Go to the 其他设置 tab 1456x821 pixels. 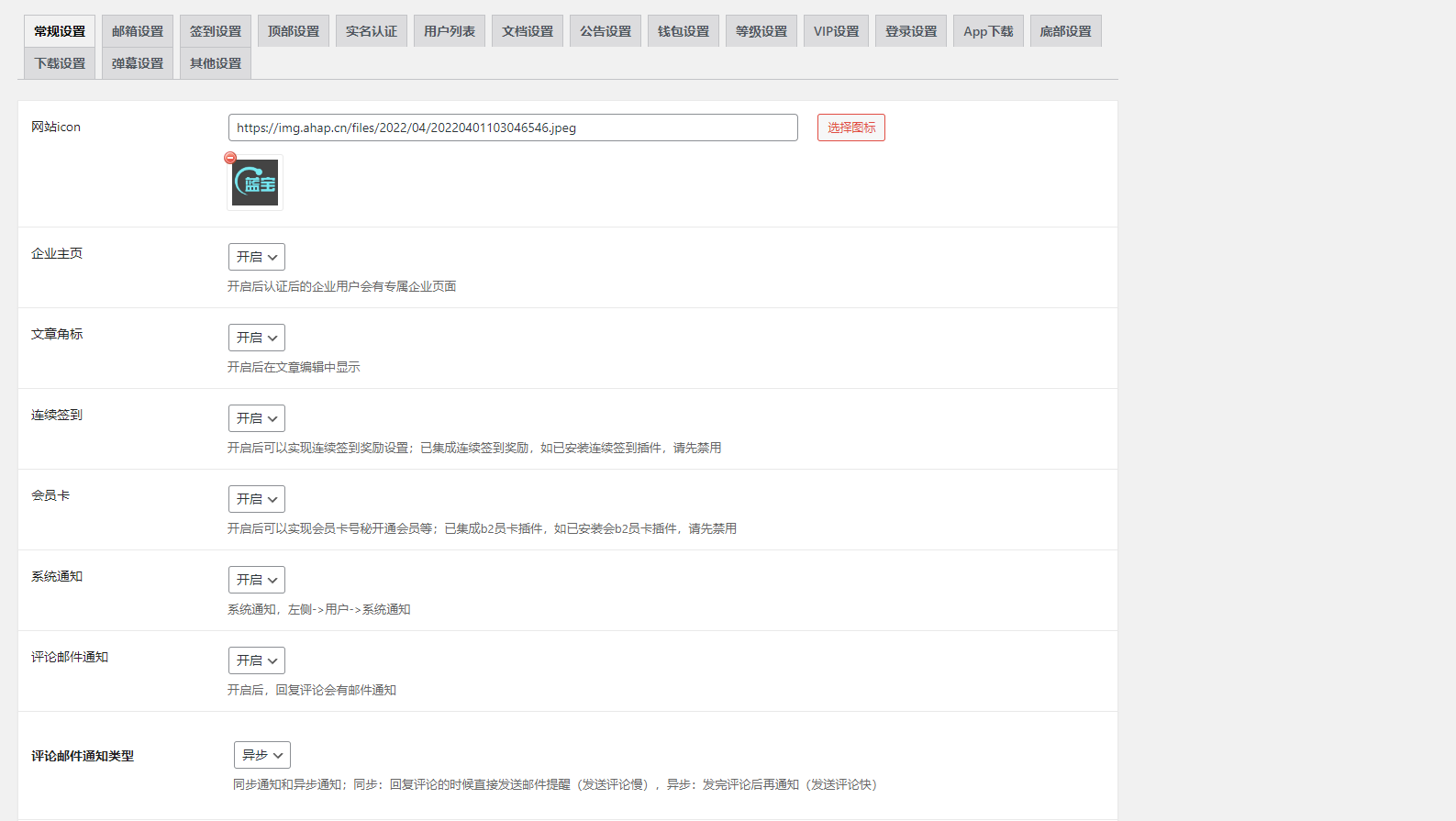pos(216,63)
